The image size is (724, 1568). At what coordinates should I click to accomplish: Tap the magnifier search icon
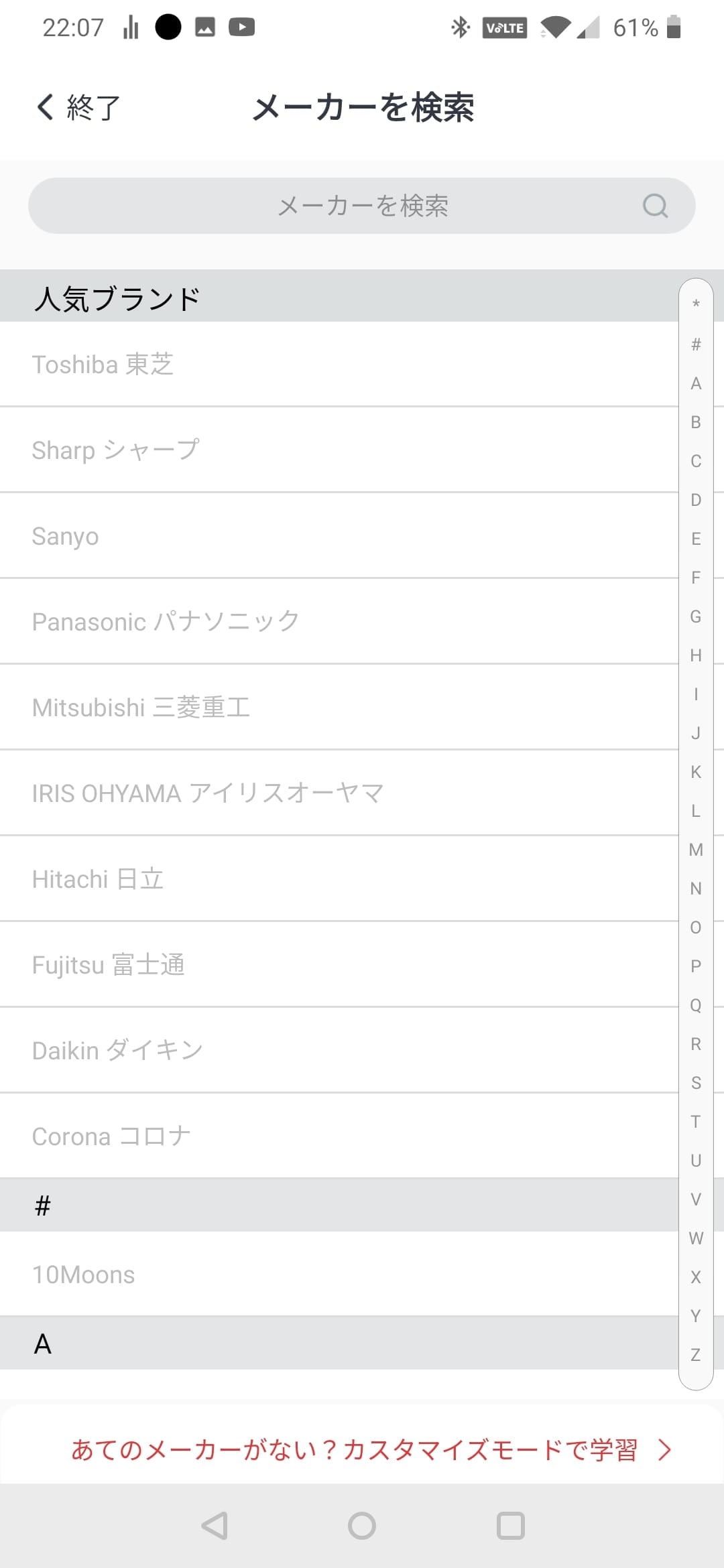(x=655, y=206)
